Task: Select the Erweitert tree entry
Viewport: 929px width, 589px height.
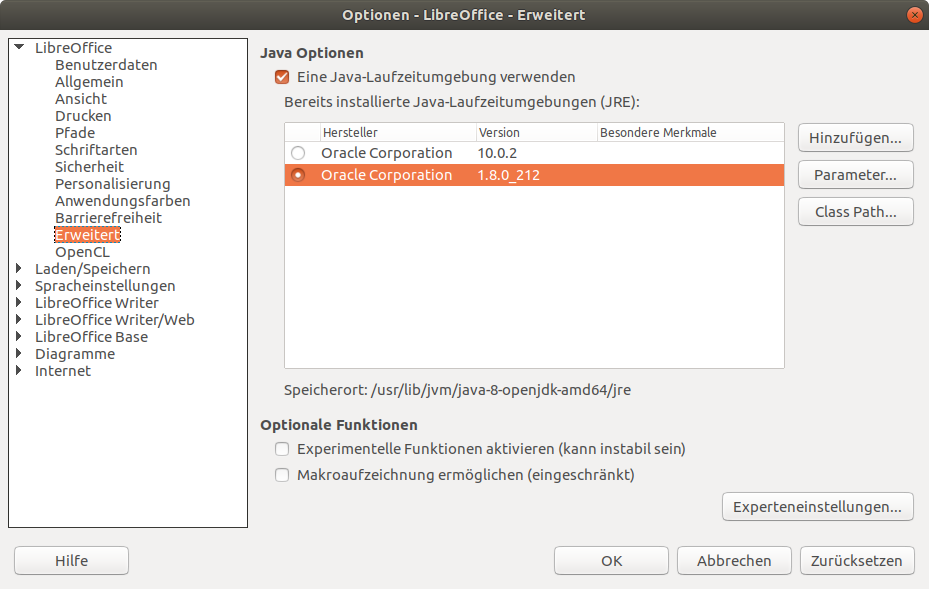Action: pyautogui.click(x=87, y=235)
